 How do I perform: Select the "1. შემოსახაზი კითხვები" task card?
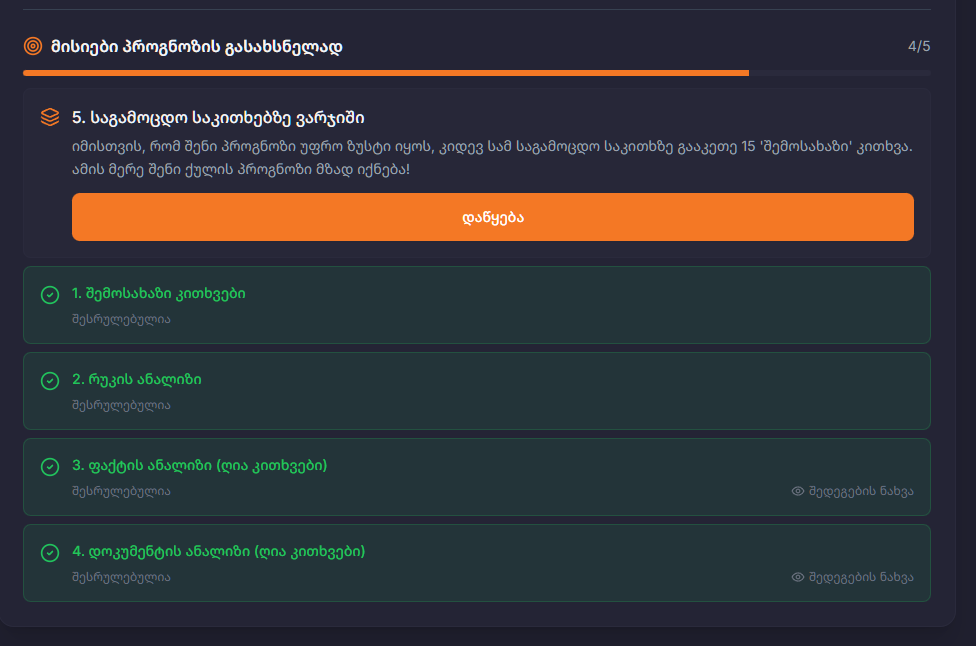pyautogui.click(x=477, y=305)
